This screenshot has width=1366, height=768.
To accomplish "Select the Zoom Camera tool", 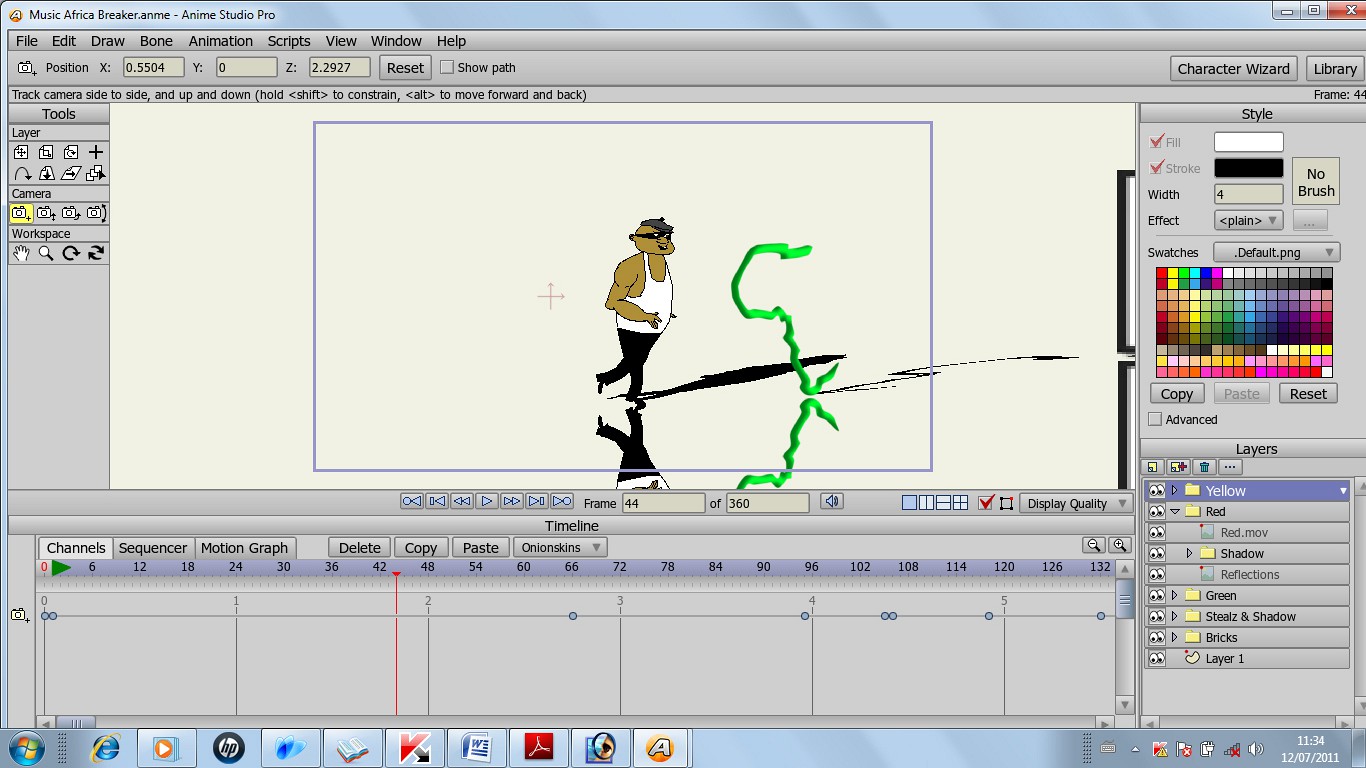I will tap(46, 213).
